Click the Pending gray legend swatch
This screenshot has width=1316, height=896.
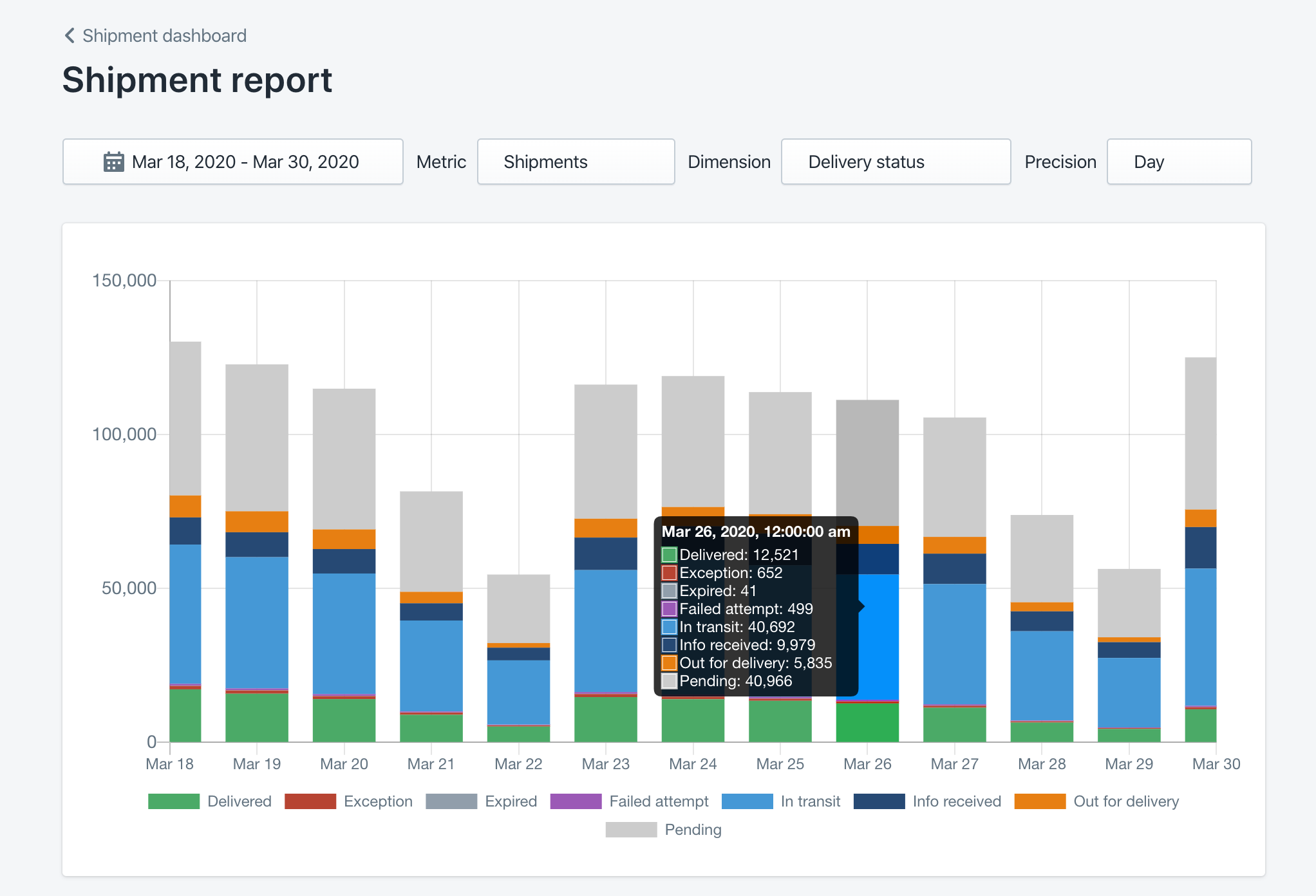(631, 830)
